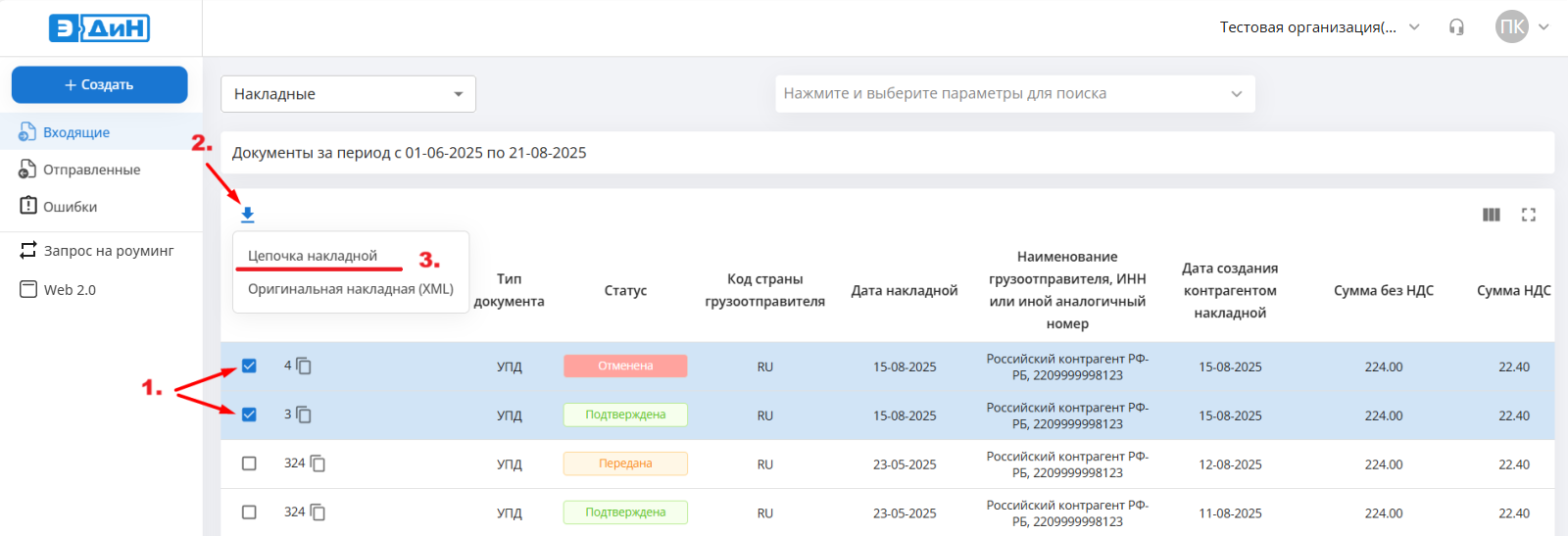Image resolution: width=1568 pixels, height=536 pixels.
Task: Choose Оригинальная накладная (XML) option
Action: click(350, 289)
